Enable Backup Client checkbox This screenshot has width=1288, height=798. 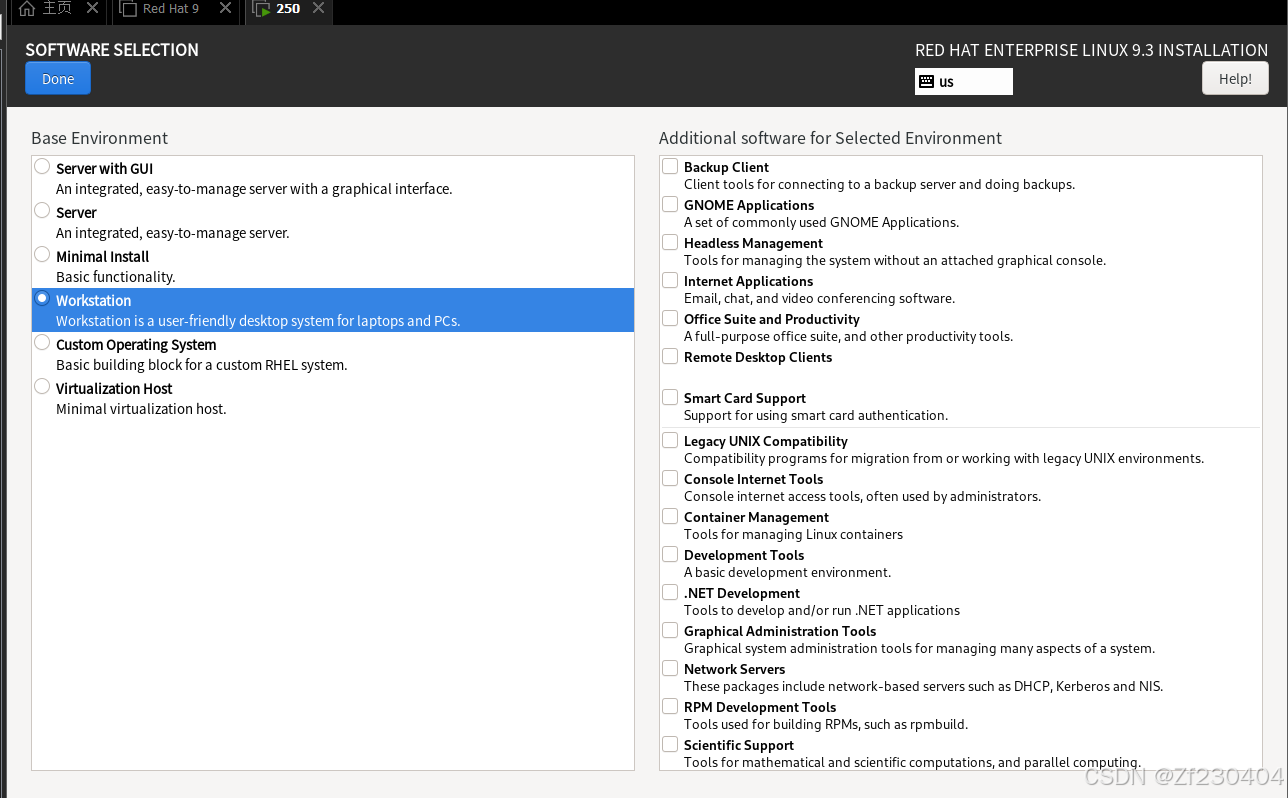pos(670,166)
